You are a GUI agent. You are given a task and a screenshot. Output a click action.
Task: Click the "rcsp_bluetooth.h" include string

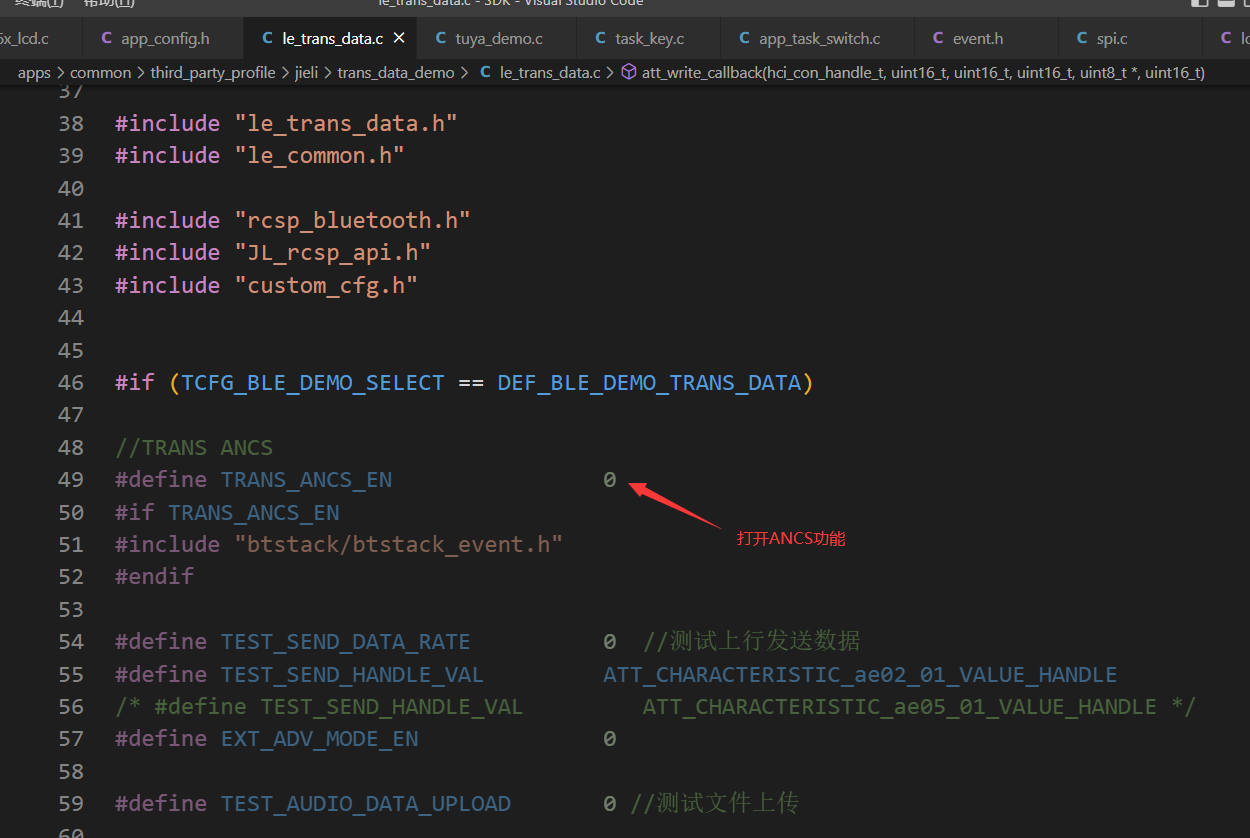click(352, 220)
